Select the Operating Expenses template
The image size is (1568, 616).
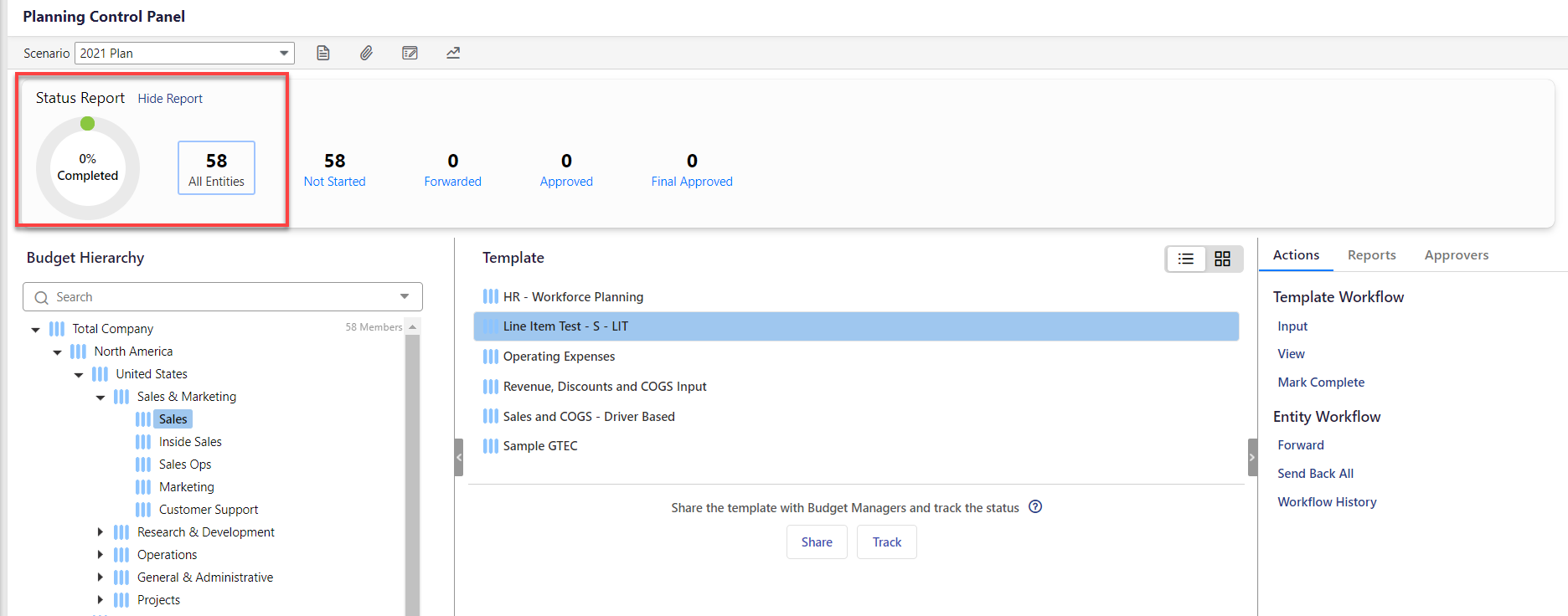[x=559, y=357]
